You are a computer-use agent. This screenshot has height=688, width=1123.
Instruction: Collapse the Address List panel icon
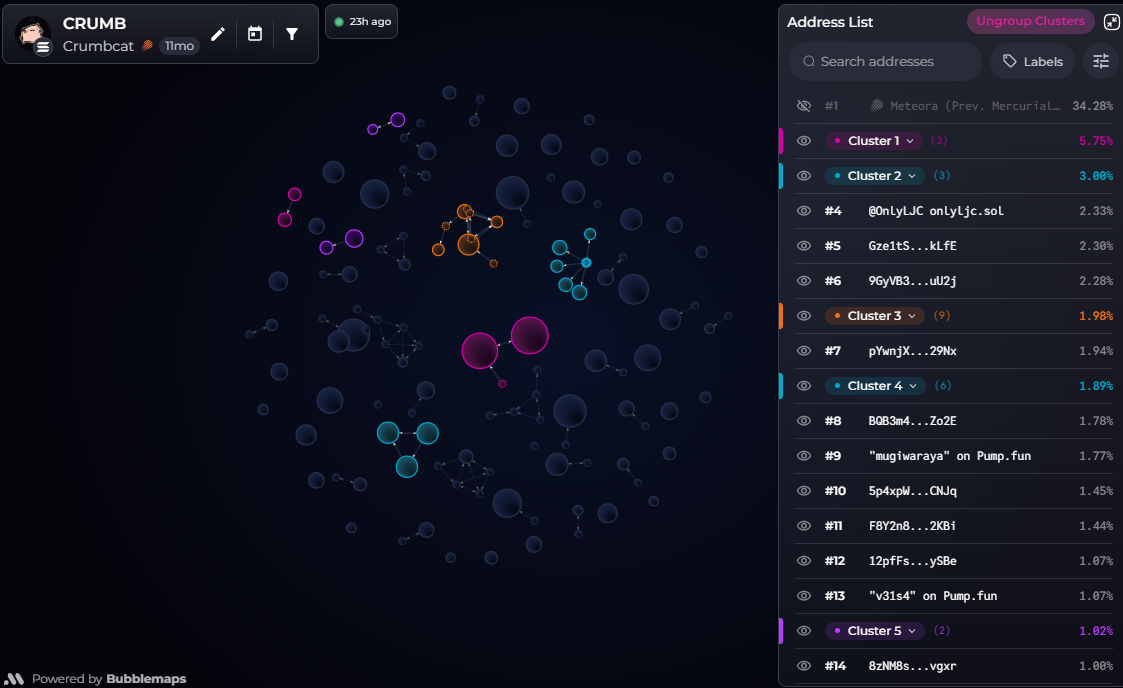click(x=1111, y=21)
